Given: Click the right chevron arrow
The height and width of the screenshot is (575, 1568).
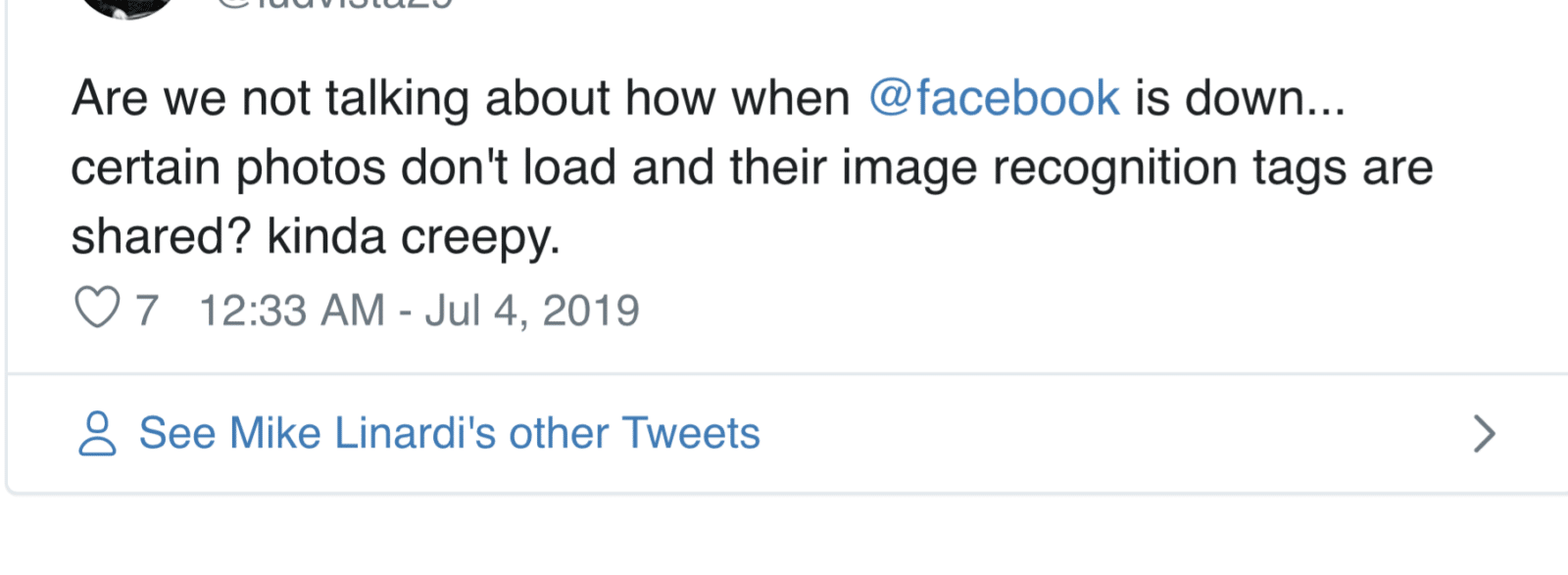Looking at the screenshot, I should (1484, 434).
